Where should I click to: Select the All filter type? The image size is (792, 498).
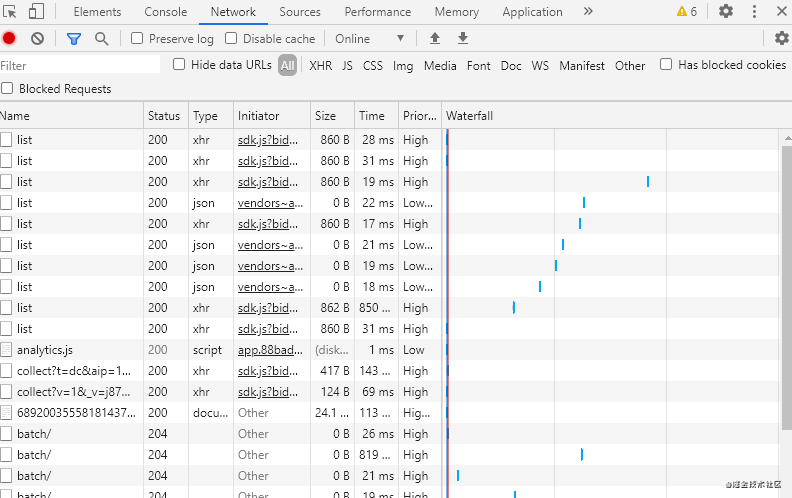(x=287, y=66)
